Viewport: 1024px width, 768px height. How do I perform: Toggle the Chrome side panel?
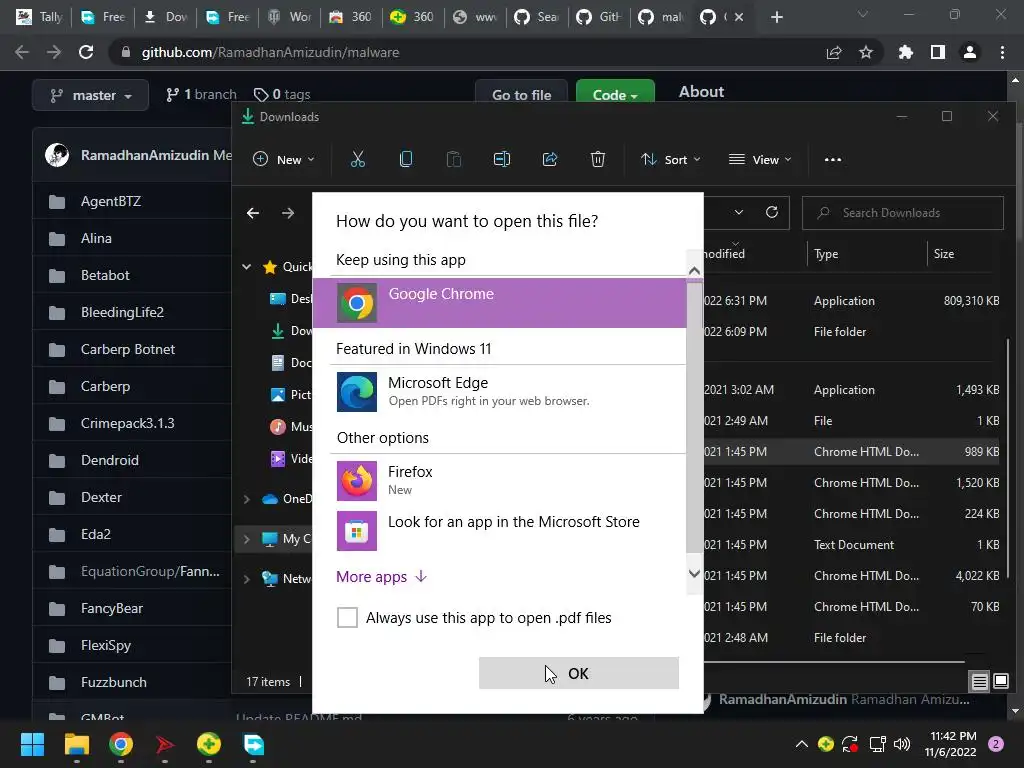(x=938, y=52)
